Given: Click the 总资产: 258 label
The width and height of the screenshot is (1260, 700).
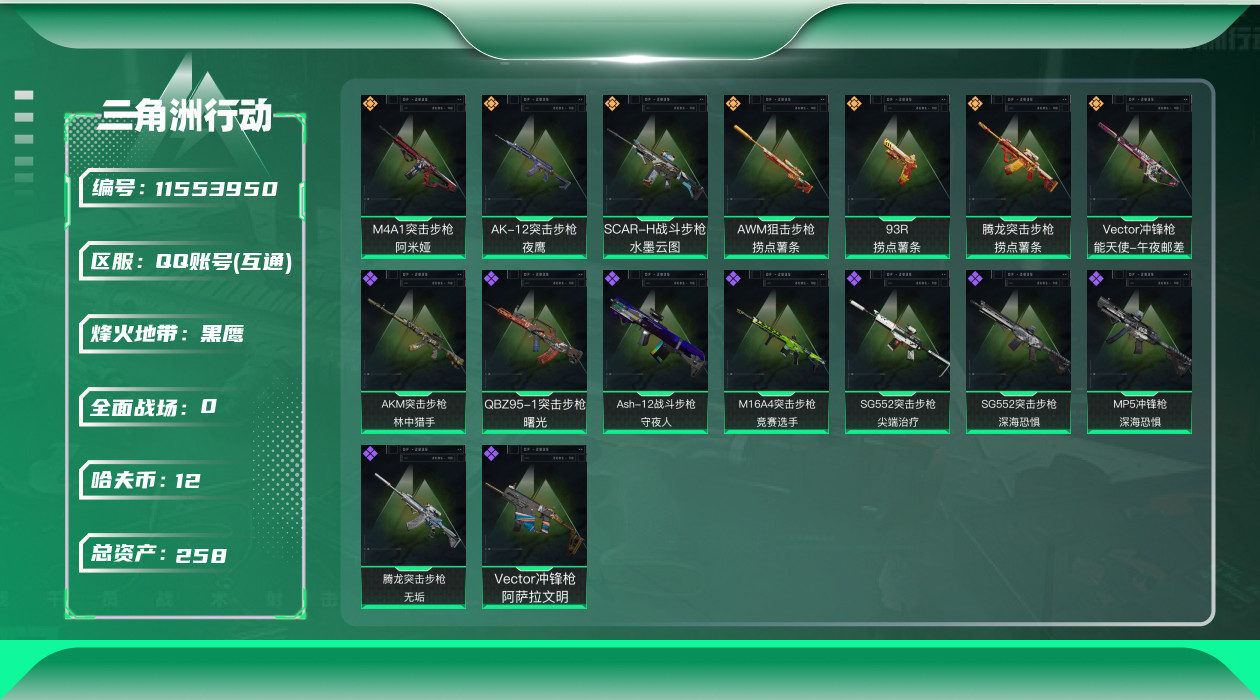Looking at the screenshot, I should (x=160, y=554).
